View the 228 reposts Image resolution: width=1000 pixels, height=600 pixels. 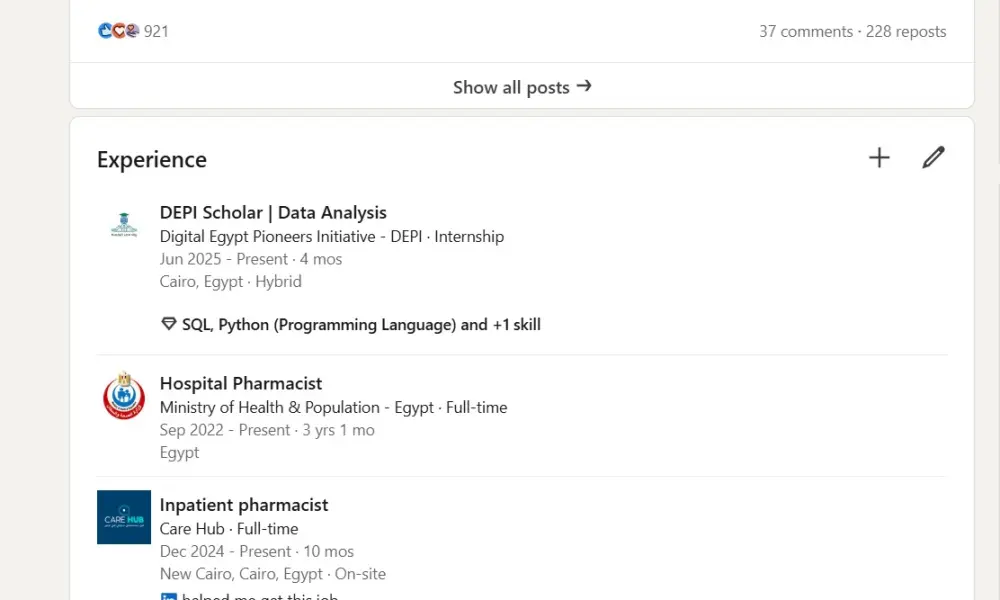click(x=906, y=31)
